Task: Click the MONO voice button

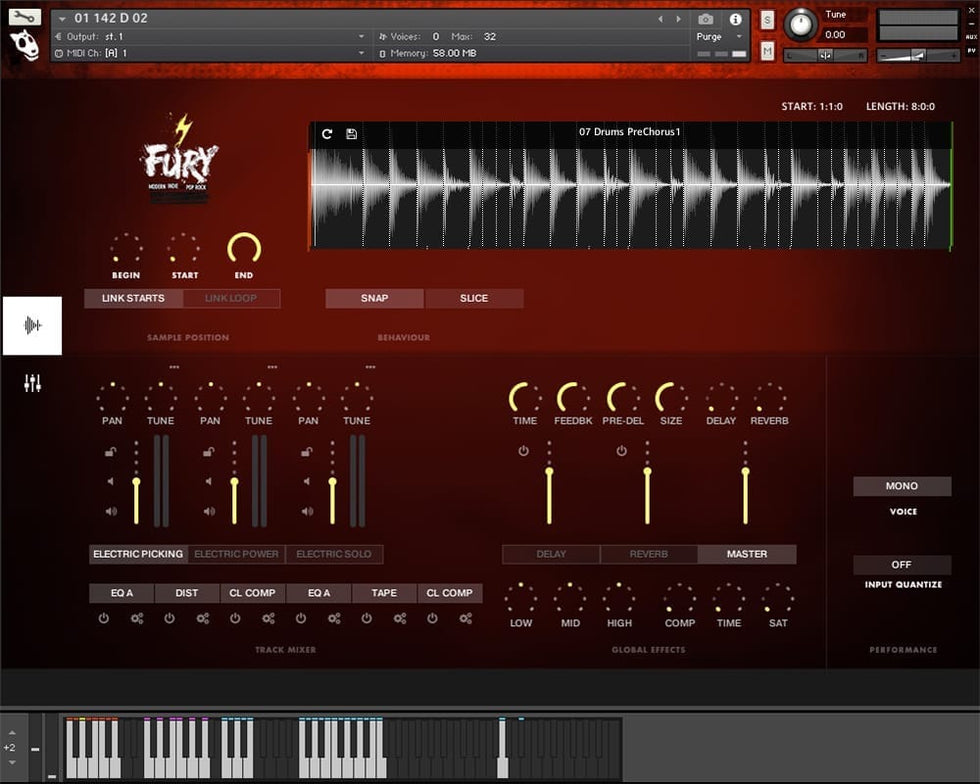Action: click(902, 486)
